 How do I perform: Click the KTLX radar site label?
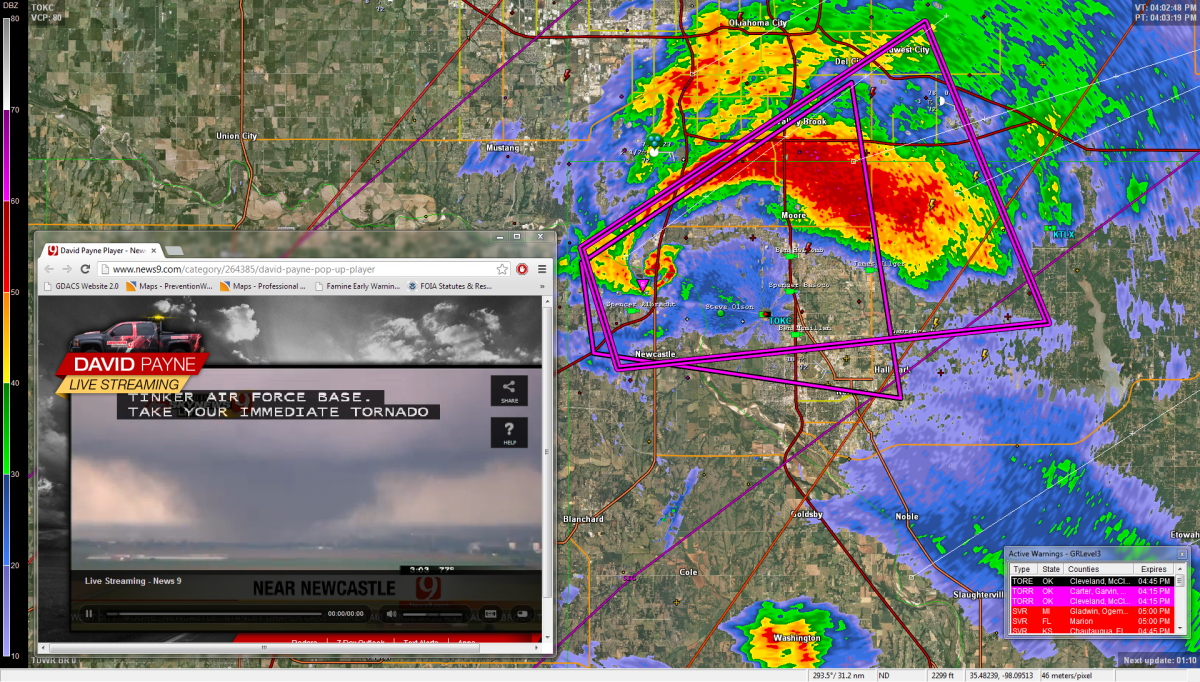[1062, 234]
